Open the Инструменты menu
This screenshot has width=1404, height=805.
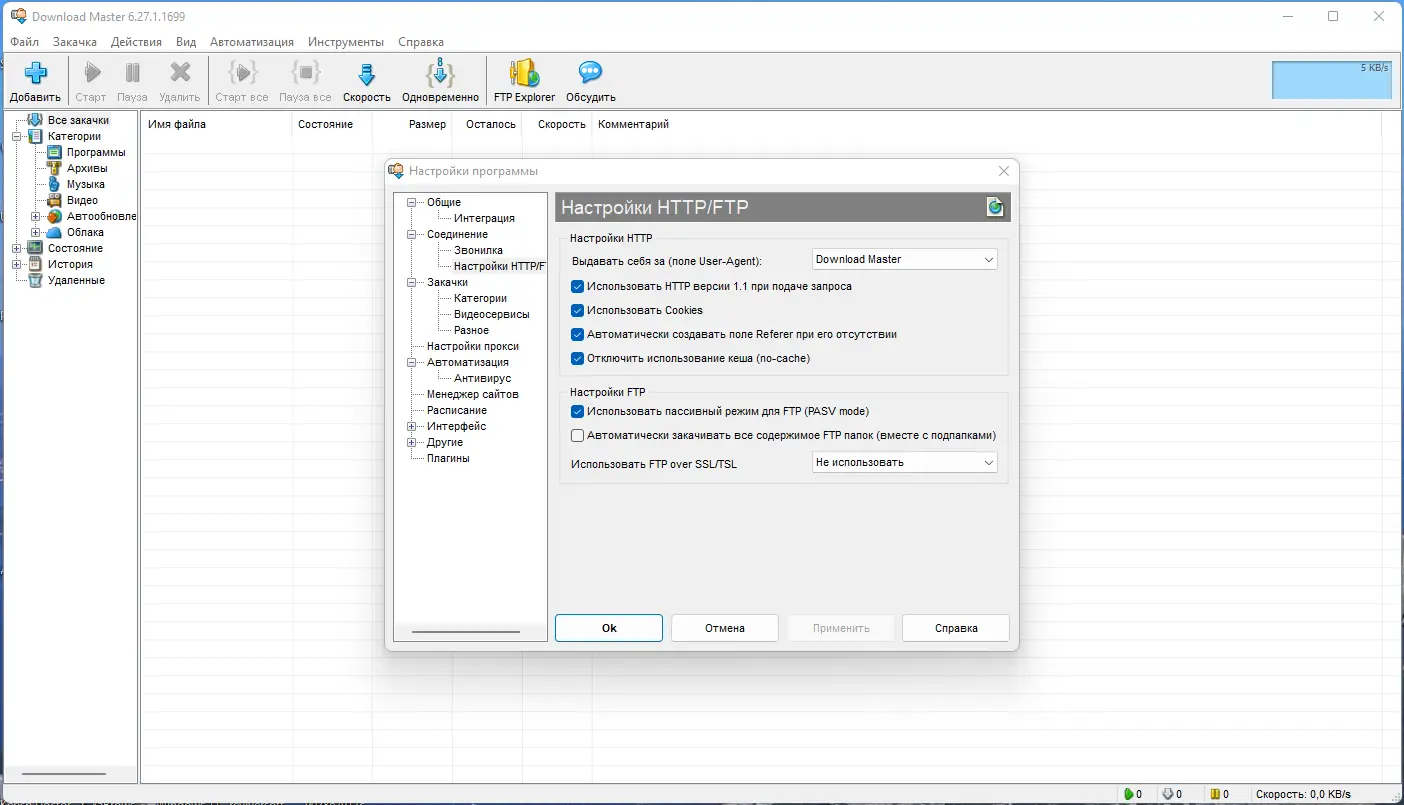(346, 42)
